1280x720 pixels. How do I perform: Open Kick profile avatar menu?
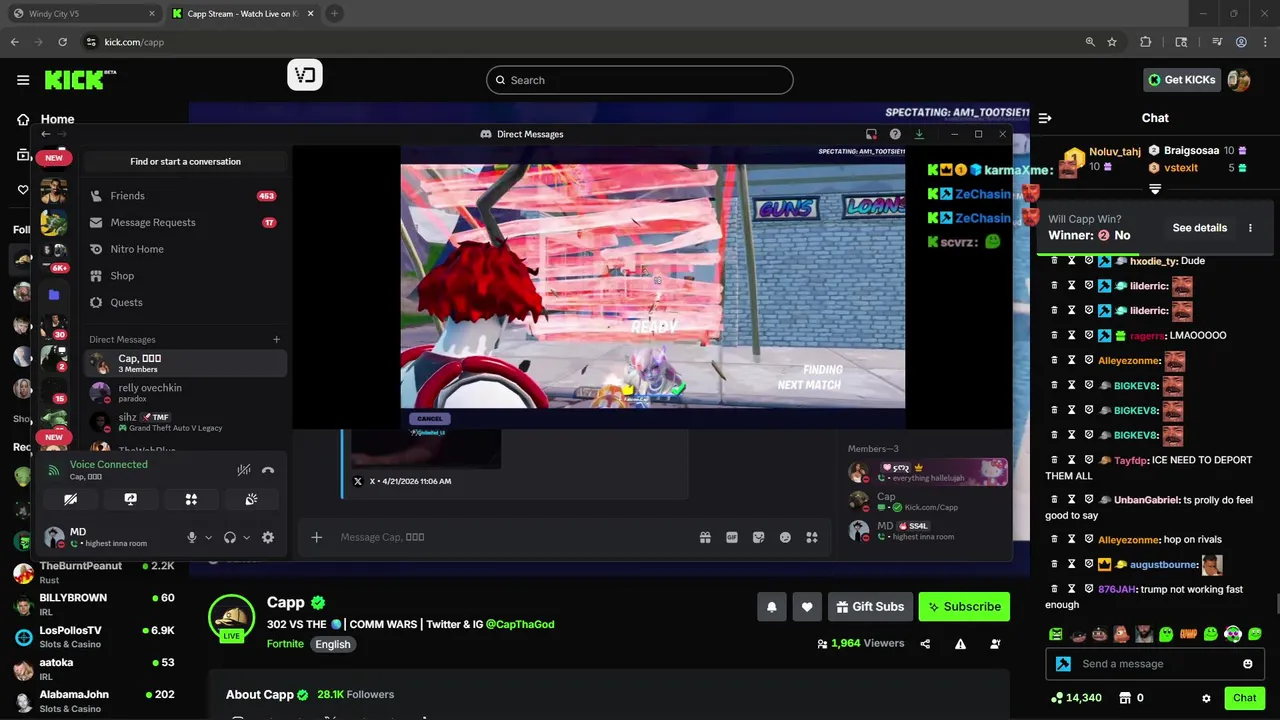pyautogui.click(x=1239, y=80)
